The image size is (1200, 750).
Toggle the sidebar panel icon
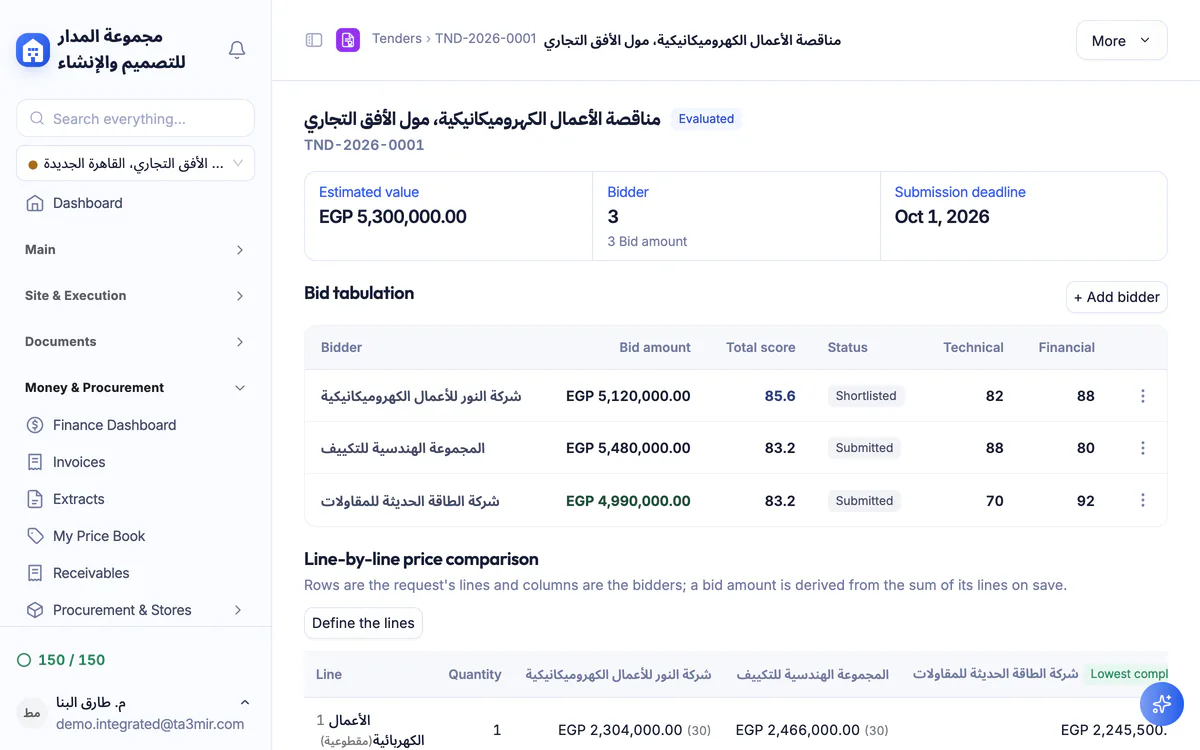pos(314,40)
